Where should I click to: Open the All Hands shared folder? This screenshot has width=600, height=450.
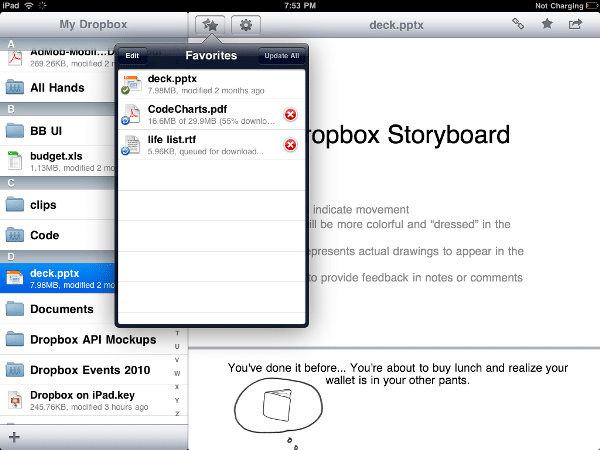click(57, 87)
